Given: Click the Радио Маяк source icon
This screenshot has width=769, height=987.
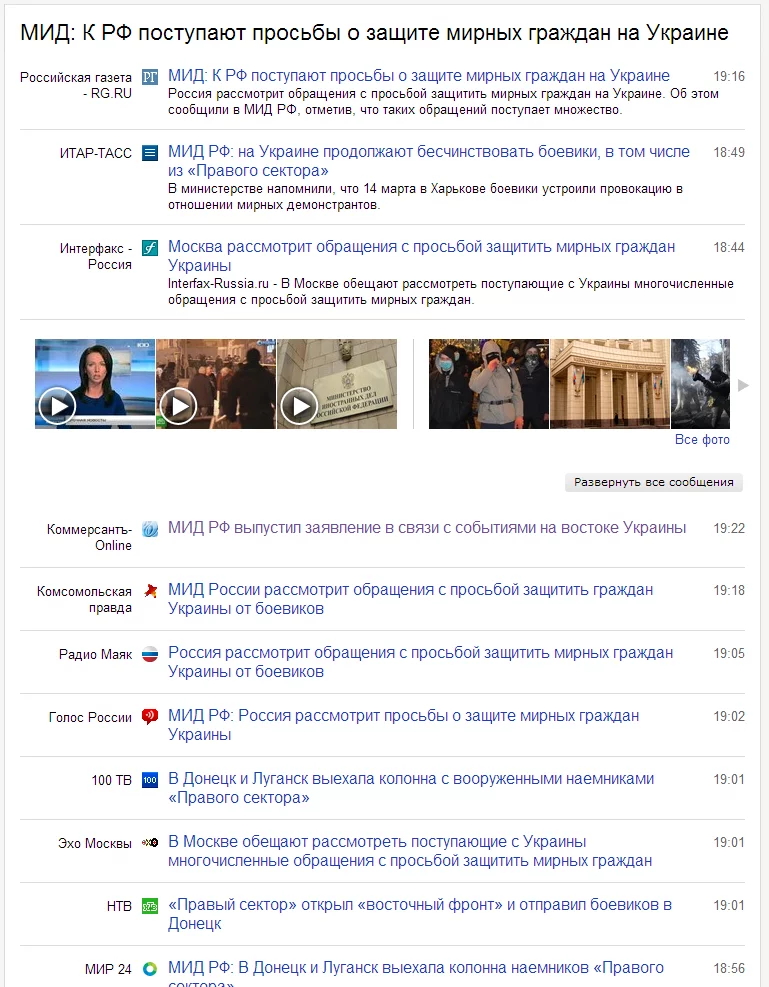Looking at the screenshot, I should click(x=150, y=654).
